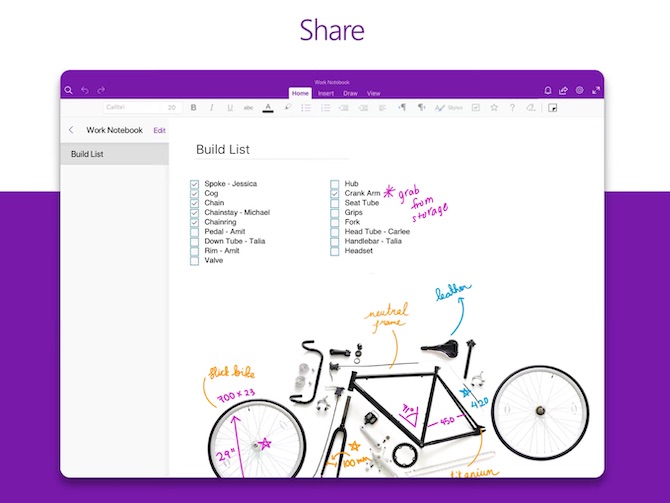Open the settings gear icon
670x503 pixels.
(579, 90)
